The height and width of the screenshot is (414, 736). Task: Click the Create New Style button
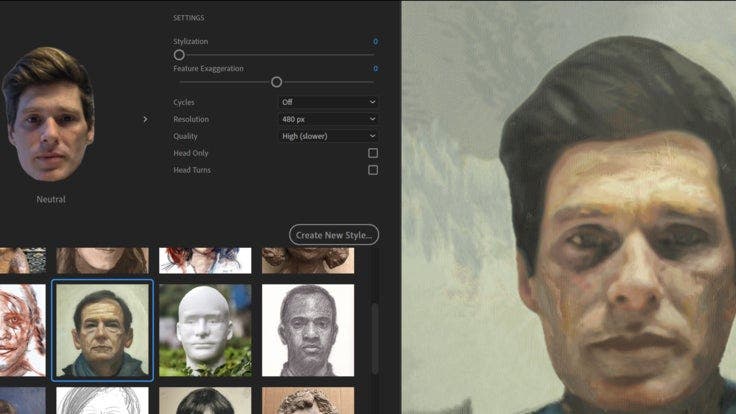334,235
